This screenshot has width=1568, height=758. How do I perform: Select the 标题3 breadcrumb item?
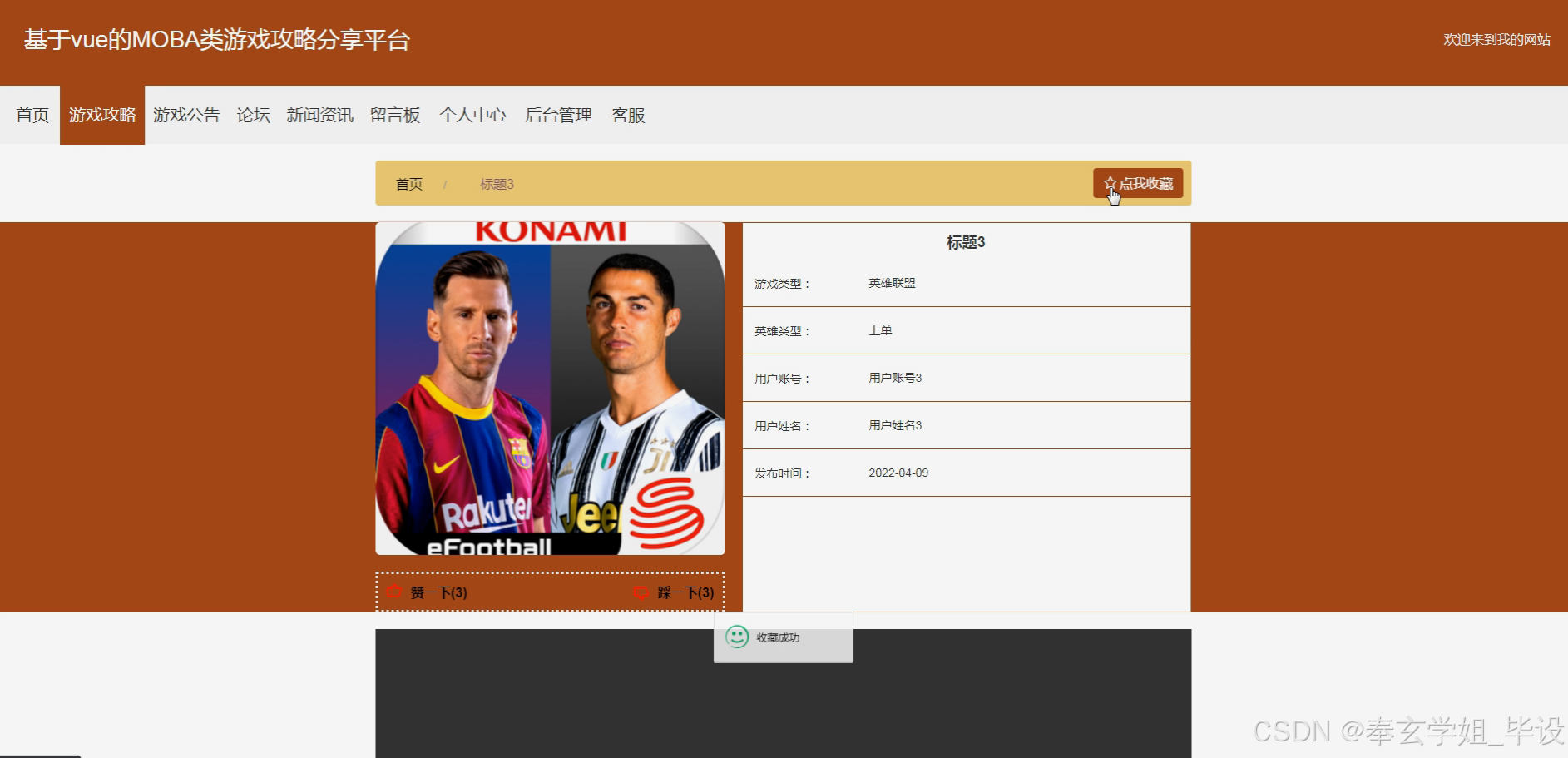click(x=496, y=184)
